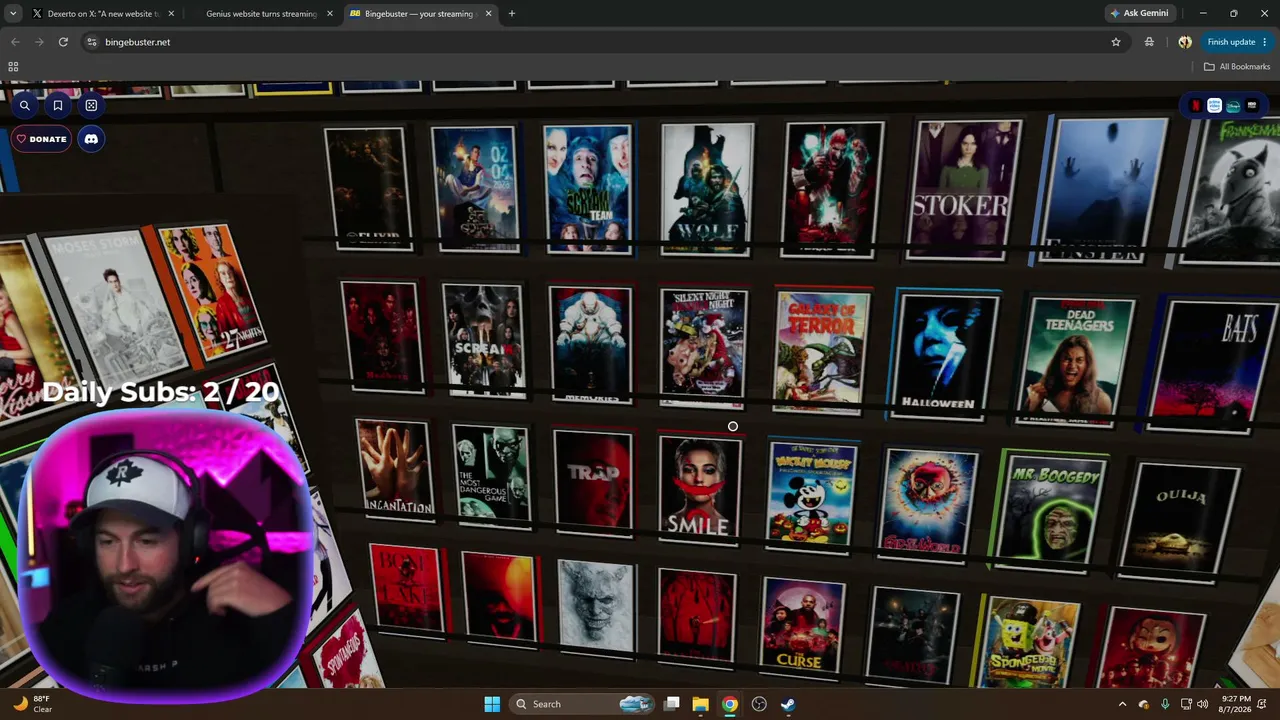This screenshot has width=1280, height=720.
Task: Open the saved bookmarks watchlist icon
Action: (58, 105)
